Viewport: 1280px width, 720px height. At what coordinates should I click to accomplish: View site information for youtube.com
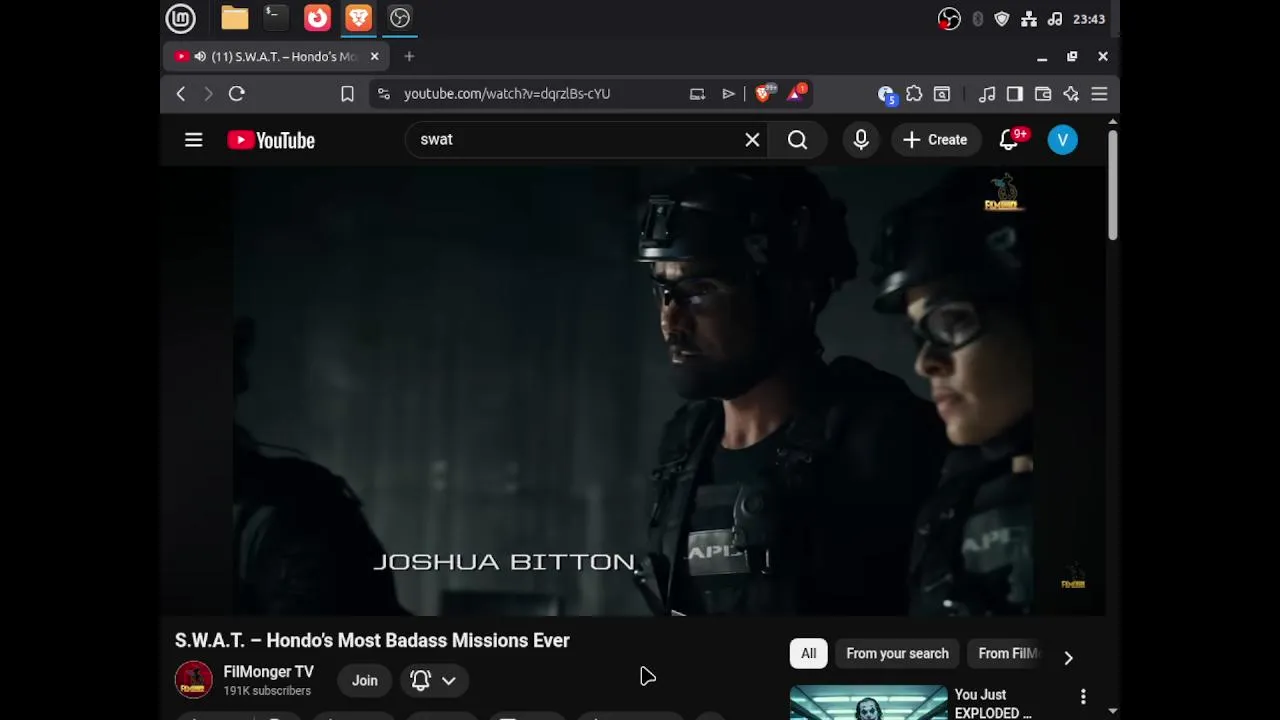pos(383,94)
